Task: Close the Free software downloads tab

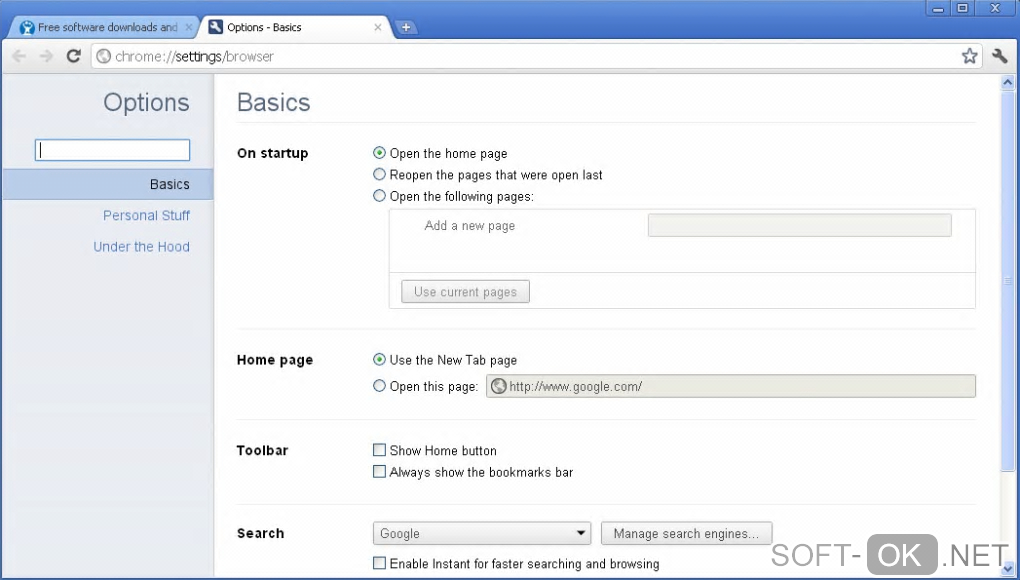Action: point(189,27)
